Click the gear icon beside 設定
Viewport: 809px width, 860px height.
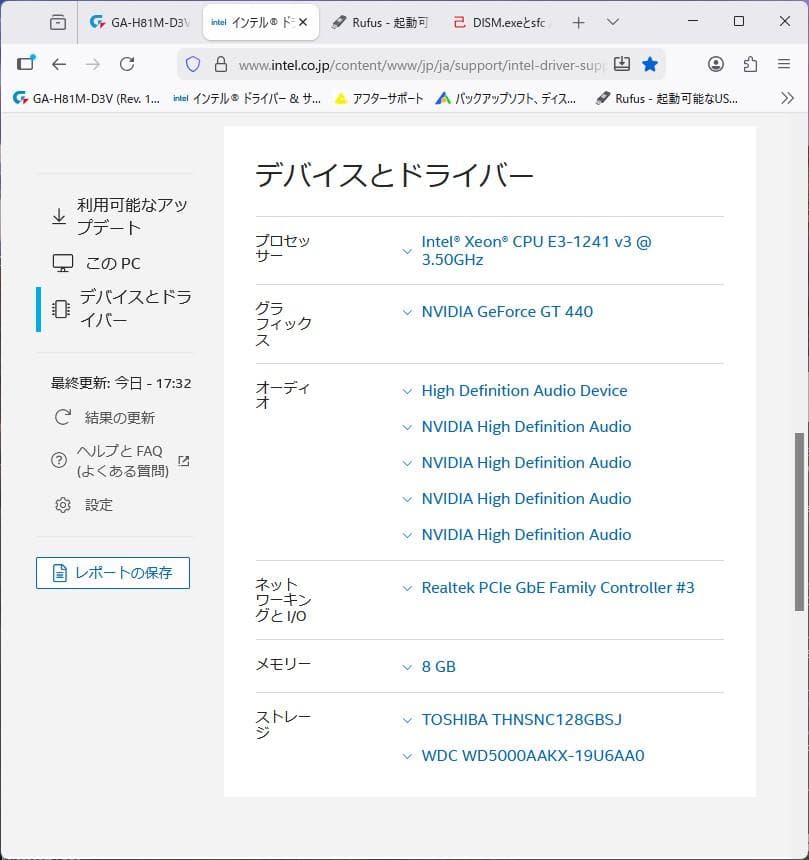coord(63,505)
